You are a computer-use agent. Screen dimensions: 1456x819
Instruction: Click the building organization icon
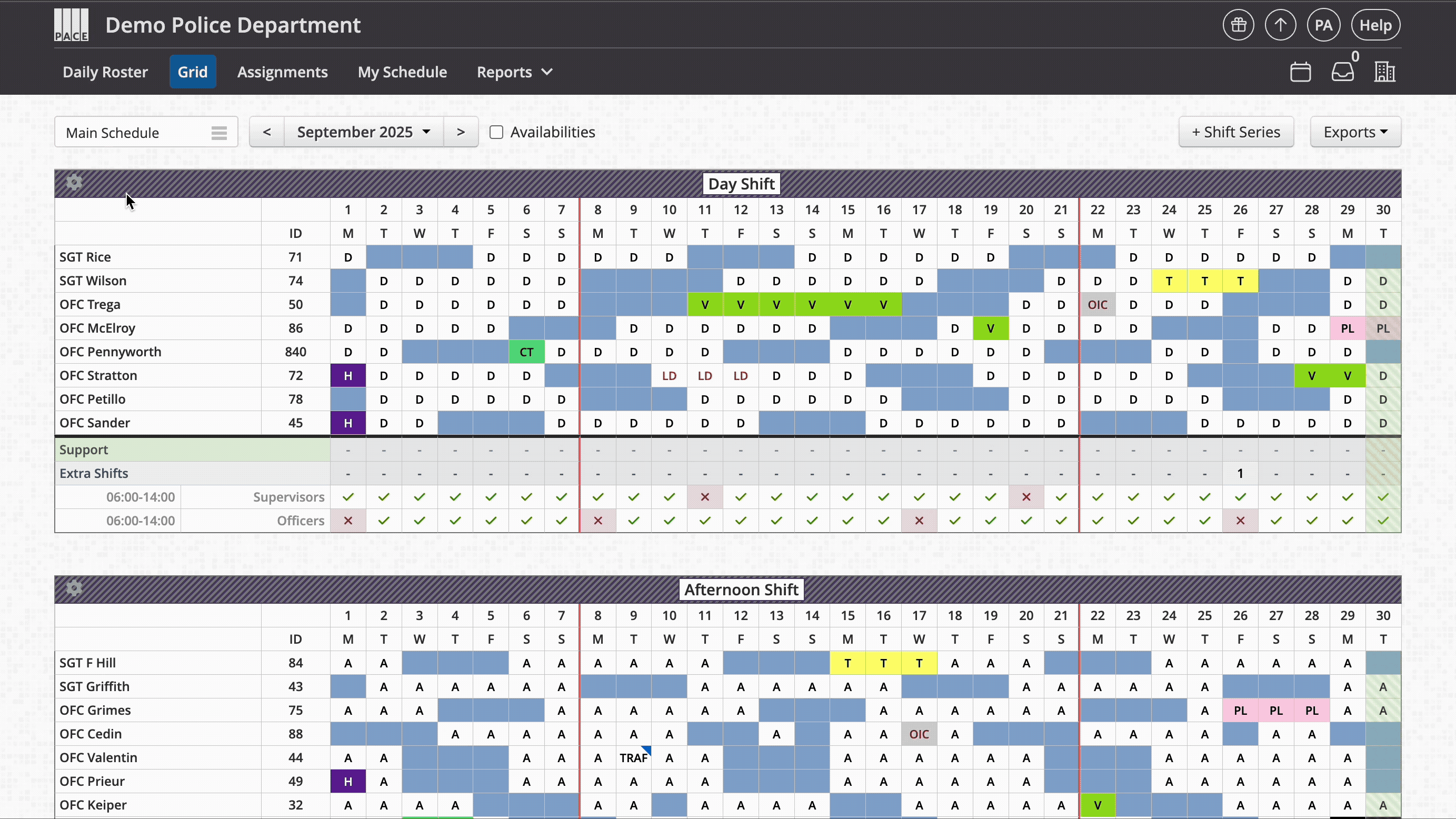click(1384, 72)
